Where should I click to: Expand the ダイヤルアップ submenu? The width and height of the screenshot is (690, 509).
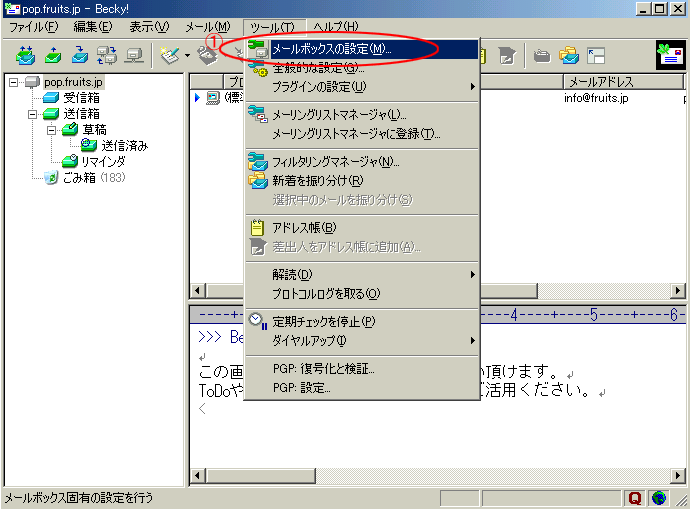(361, 340)
